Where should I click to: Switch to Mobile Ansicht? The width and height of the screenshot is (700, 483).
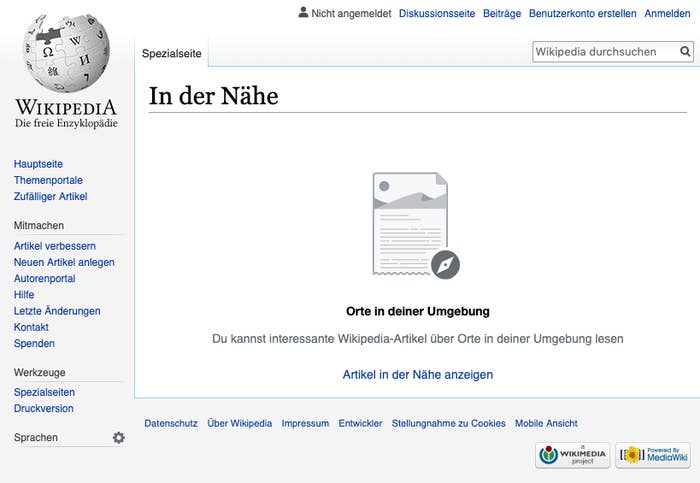point(546,423)
